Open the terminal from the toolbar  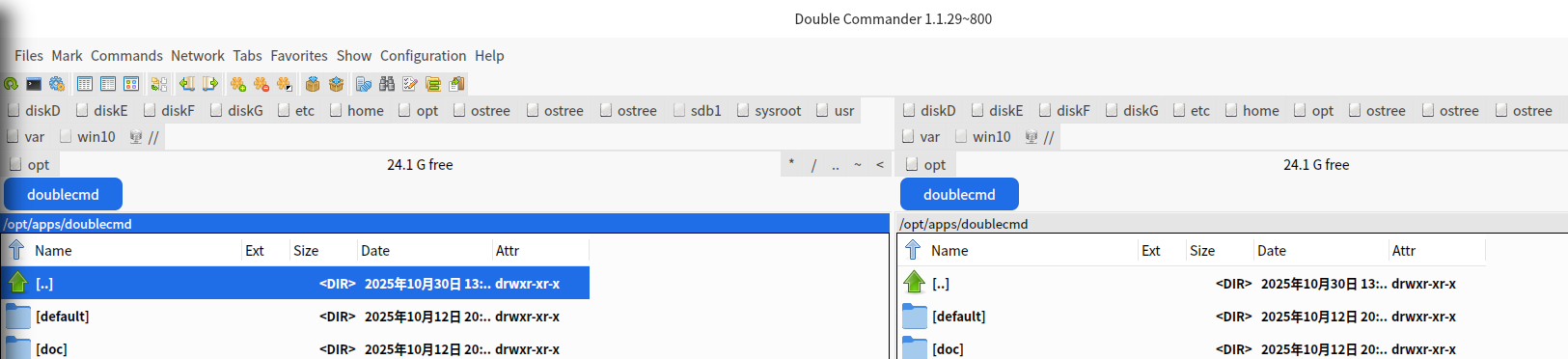tap(34, 84)
